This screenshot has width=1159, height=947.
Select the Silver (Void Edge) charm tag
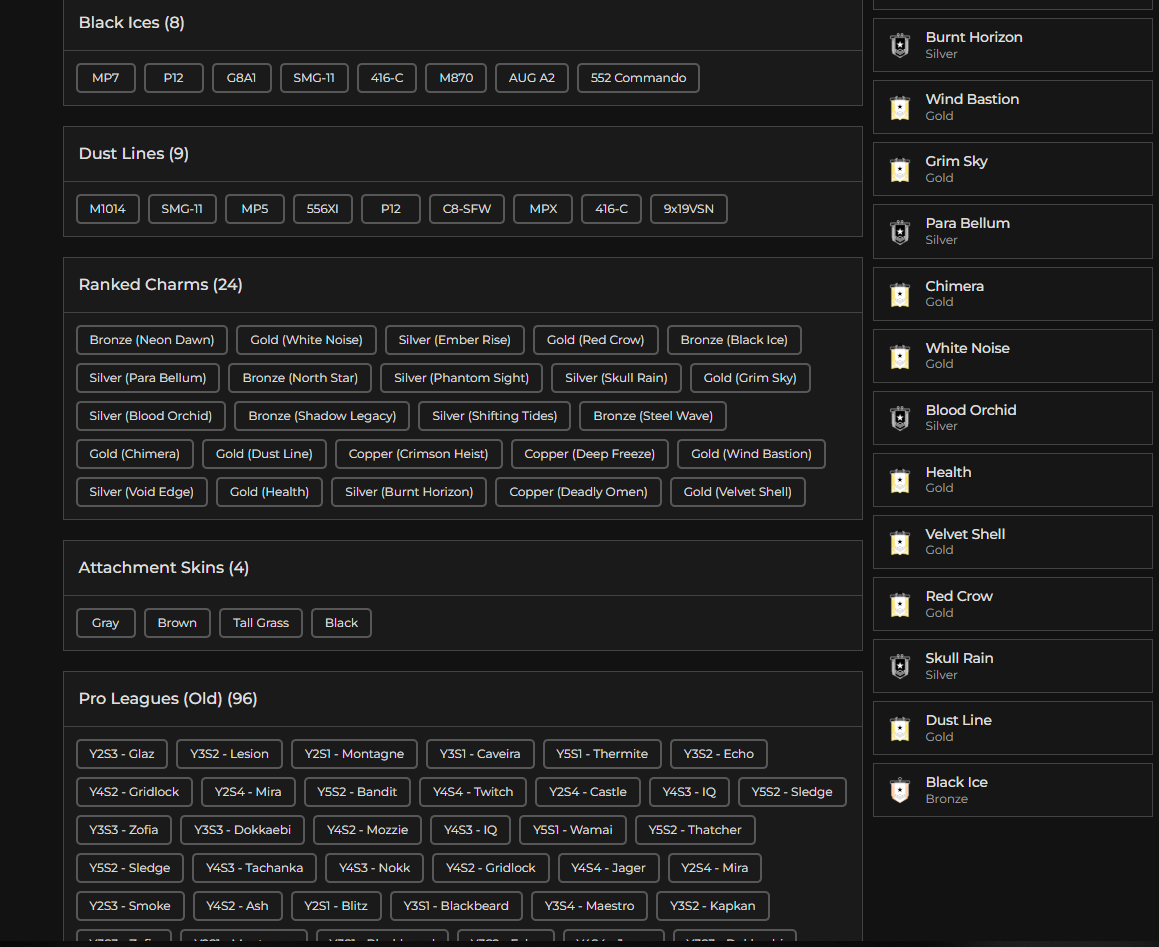tap(141, 492)
